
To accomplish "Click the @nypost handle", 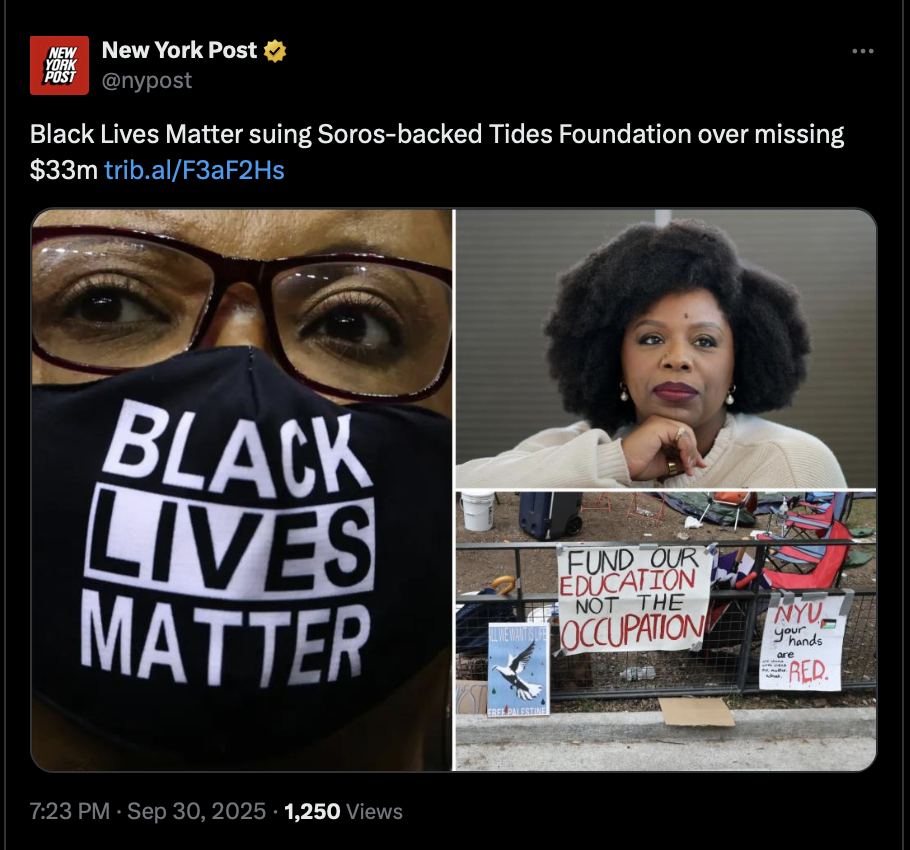I will click(147, 81).
